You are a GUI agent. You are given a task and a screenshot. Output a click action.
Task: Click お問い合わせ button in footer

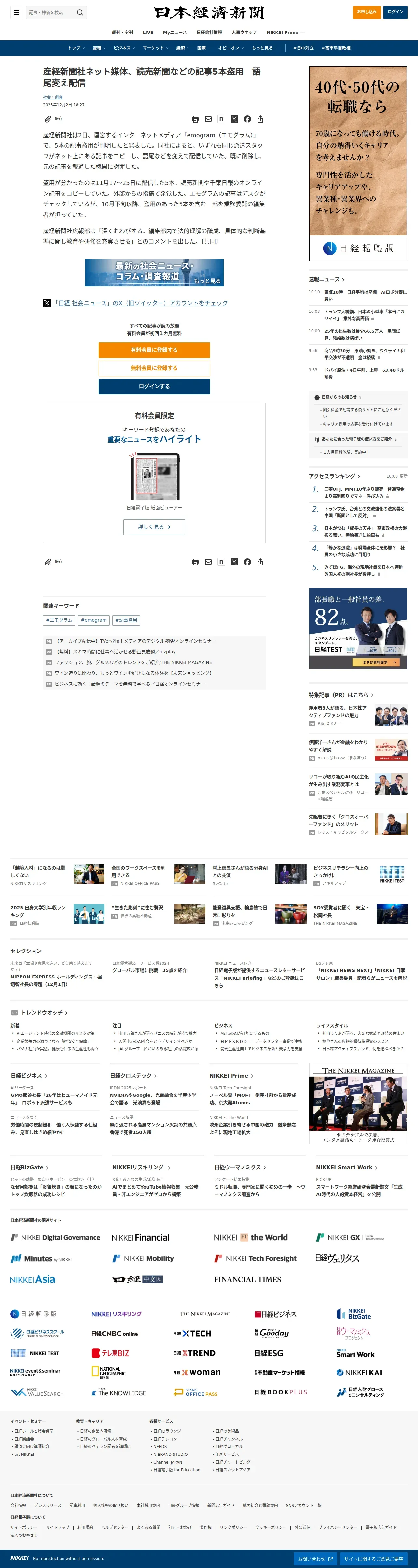[315, 1559]
